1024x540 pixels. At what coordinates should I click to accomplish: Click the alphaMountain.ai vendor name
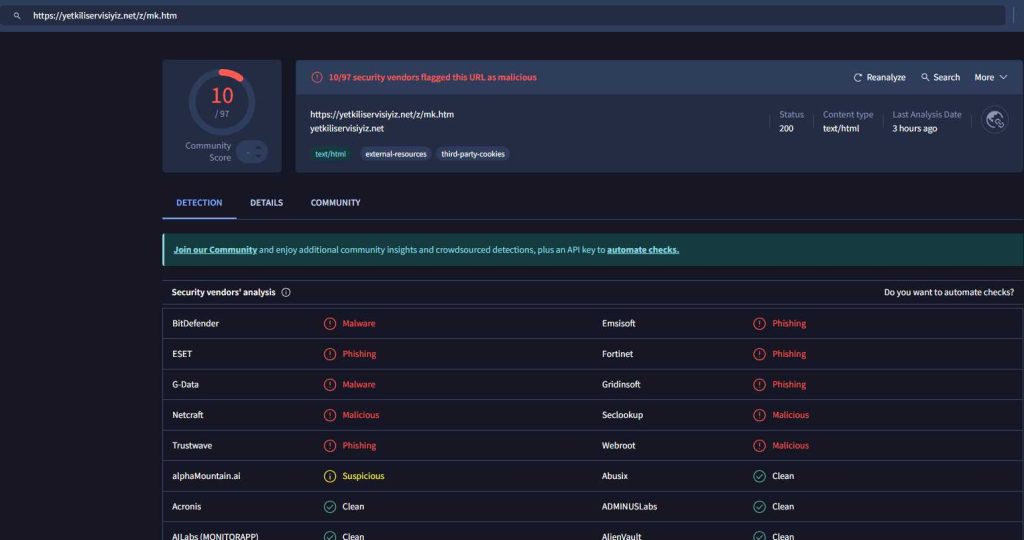click(206, 476)
